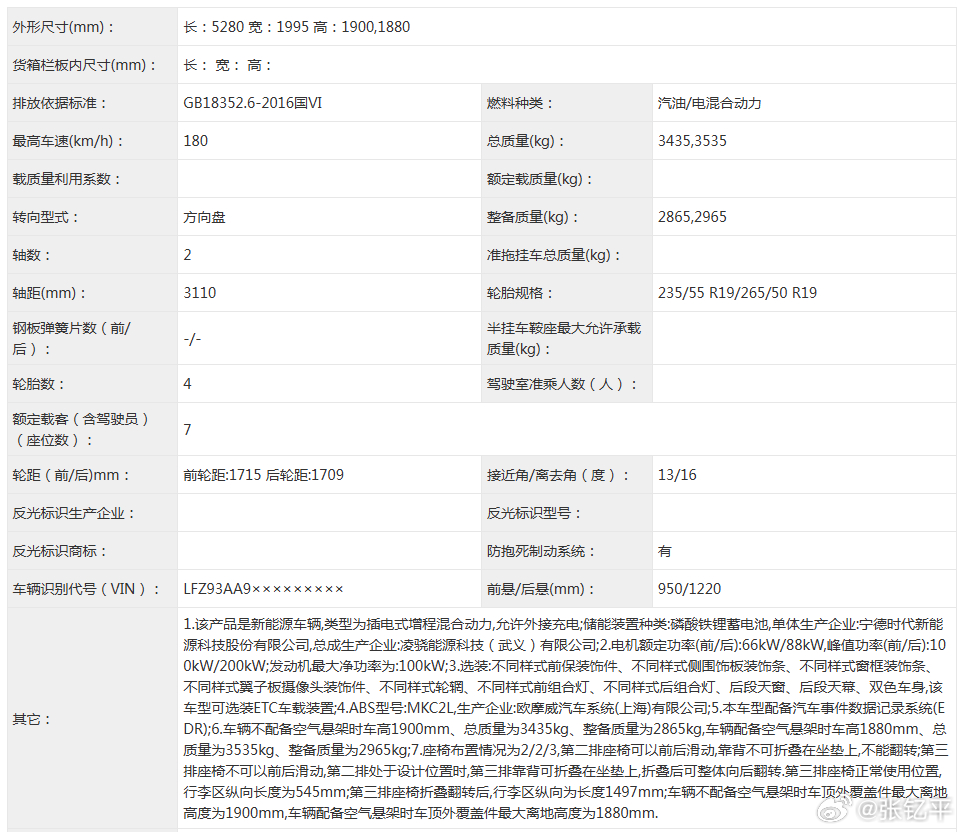Click the 额定载质量(kg) label
Viewport: 962px width, 832px height.
coord(540,179)
